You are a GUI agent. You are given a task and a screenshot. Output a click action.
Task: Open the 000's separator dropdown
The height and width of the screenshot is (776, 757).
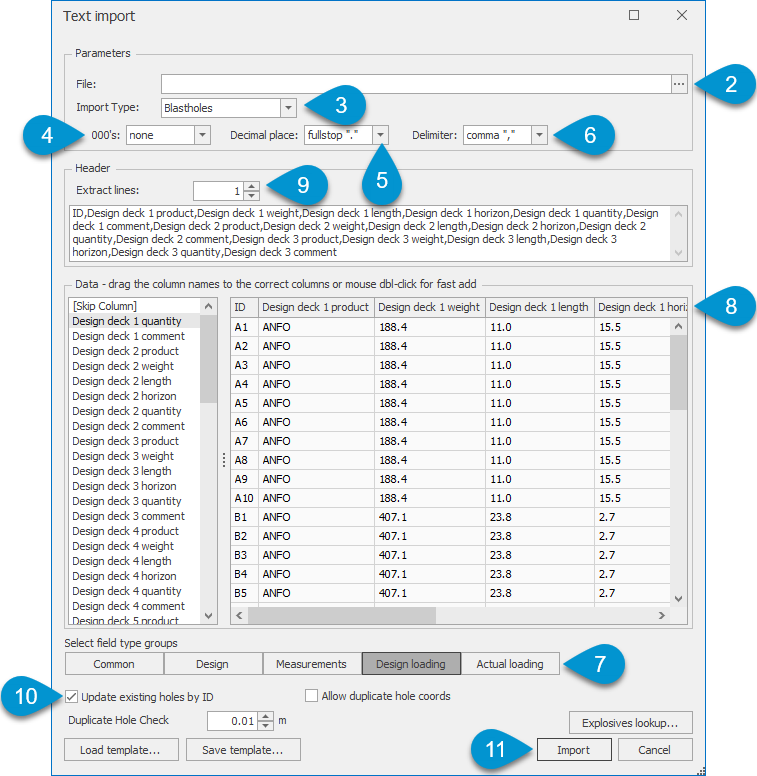tap(202, 135)
